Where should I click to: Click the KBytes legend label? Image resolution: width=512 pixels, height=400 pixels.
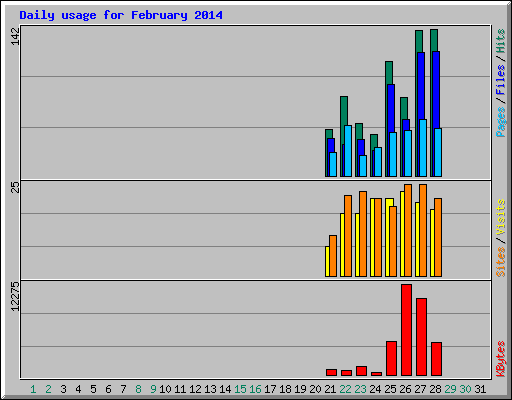tap(500, 359)
